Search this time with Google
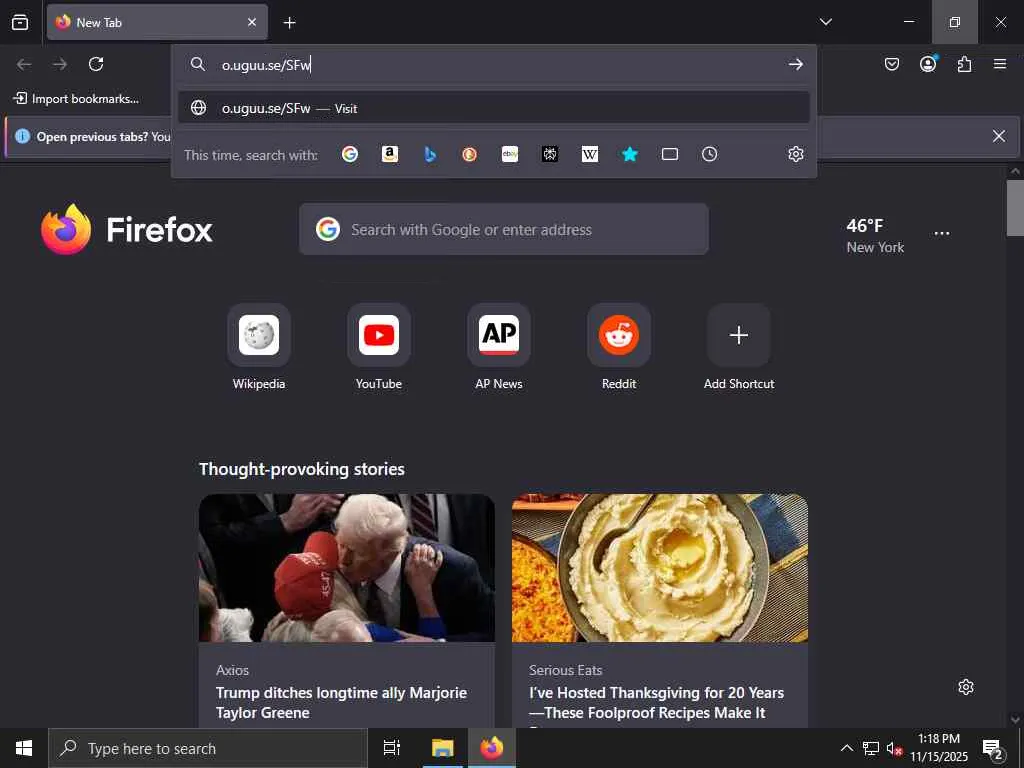Screen dimensions: 1024x768 click(350, 154)
